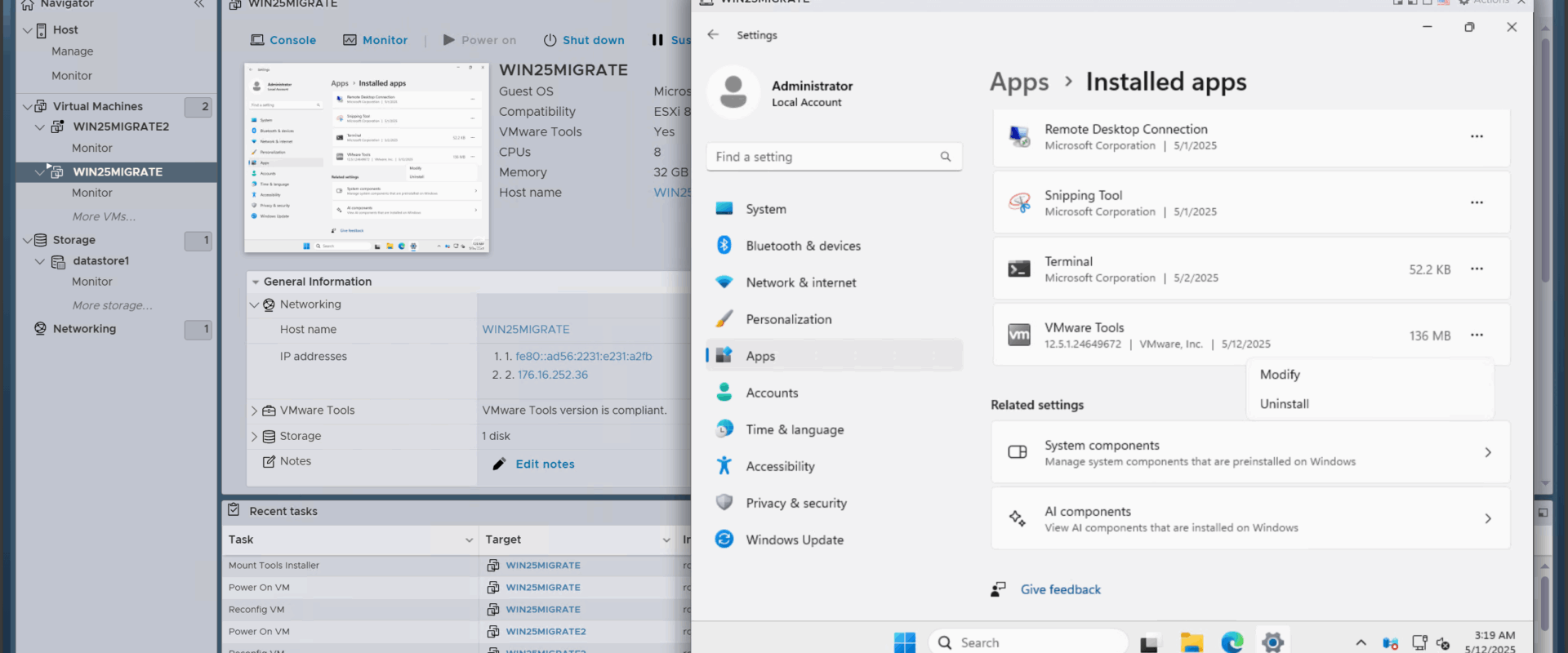
Task: Open System components related setting
Action: click(1250, 452)
